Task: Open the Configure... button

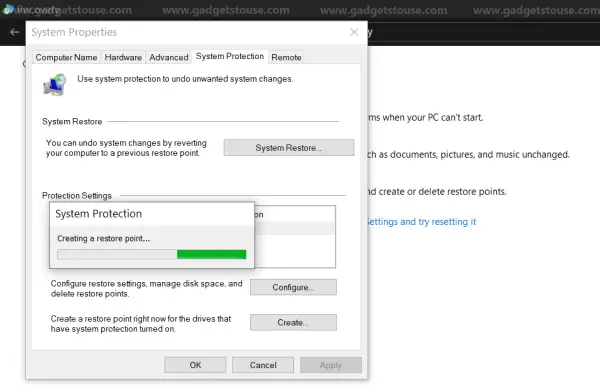Action: click(x=293, y=287)
